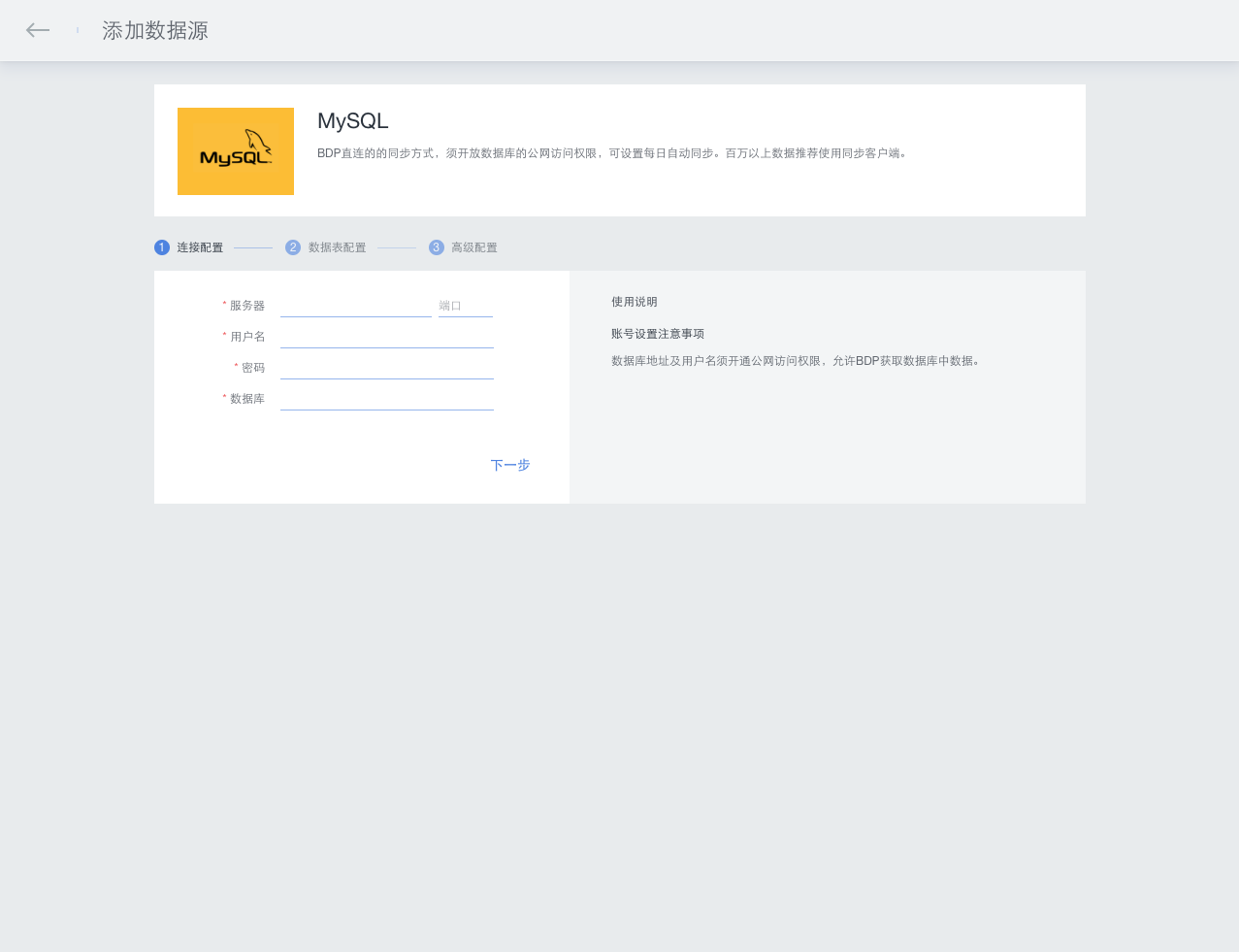This screenshot has width=1239, height=952.
Task: Click the MySQL logo thumbnail
Action: (236, 151)
